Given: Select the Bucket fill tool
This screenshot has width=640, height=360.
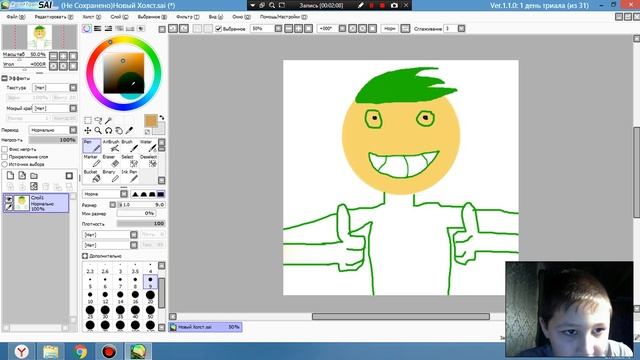Looking at the screenshot, I should (92, 176).
